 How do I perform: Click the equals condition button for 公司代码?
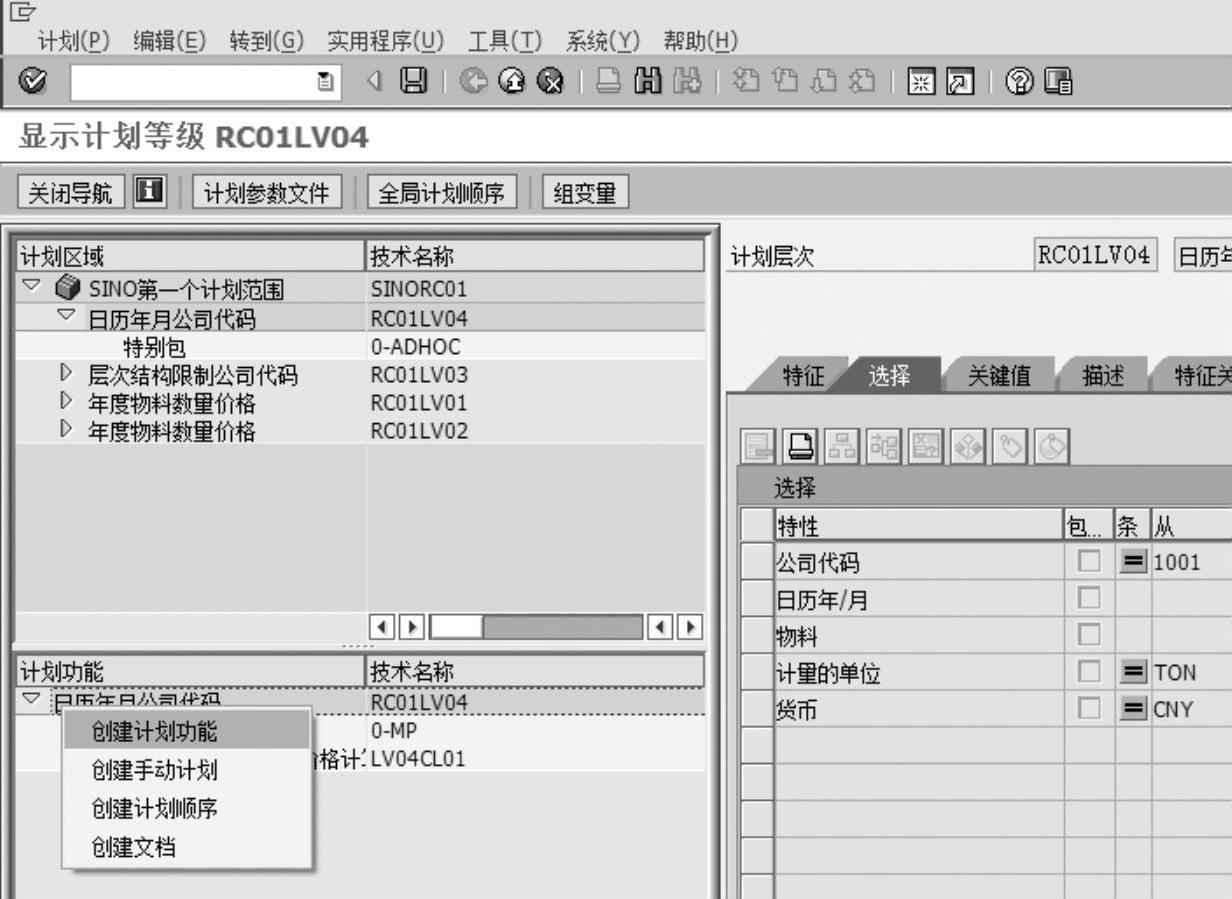(1132, 561)
